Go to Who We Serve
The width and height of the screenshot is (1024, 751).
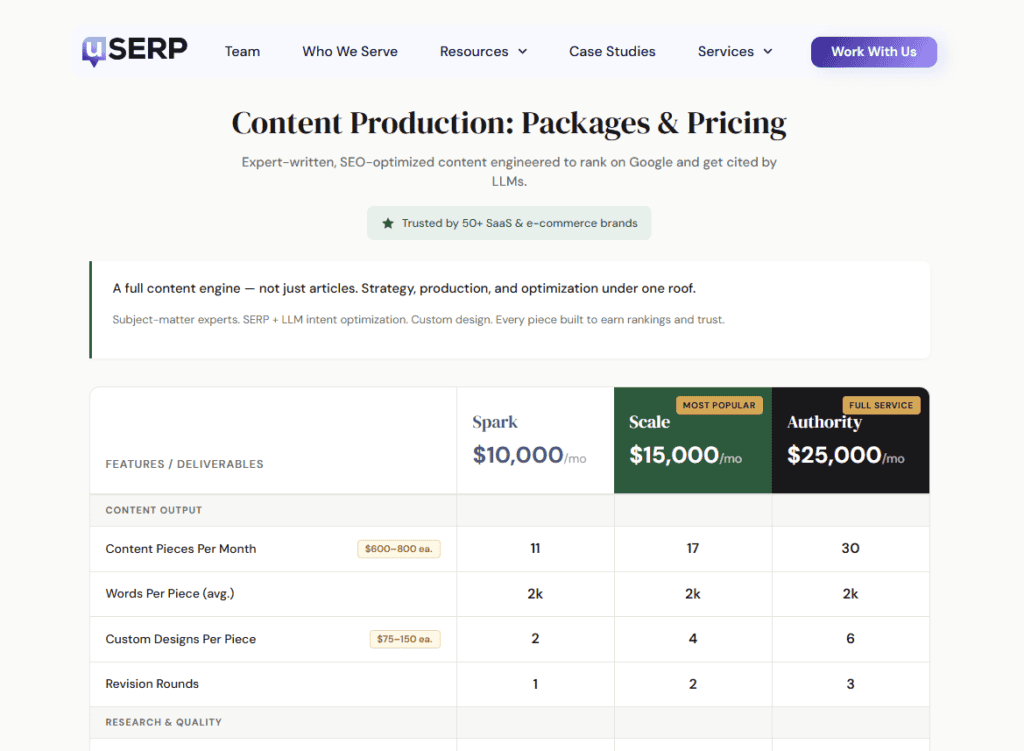tap(350, 52)
